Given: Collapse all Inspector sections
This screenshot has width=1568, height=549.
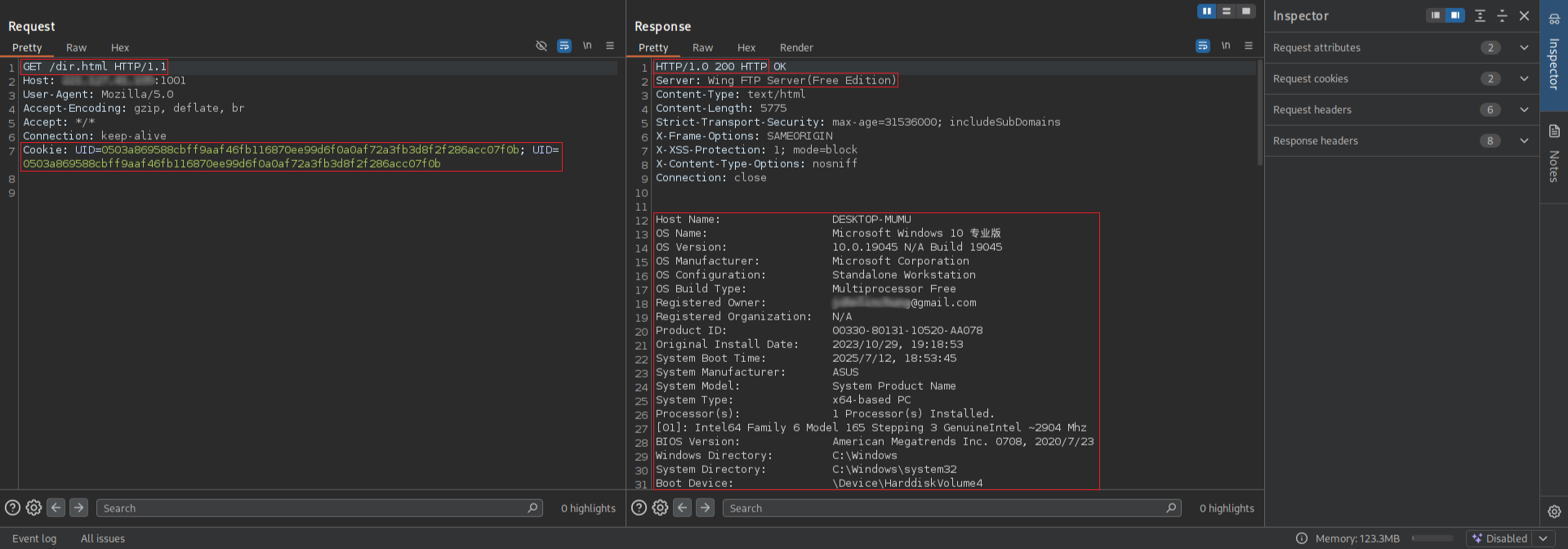Looking at the screenshot, I should 1502,16.
